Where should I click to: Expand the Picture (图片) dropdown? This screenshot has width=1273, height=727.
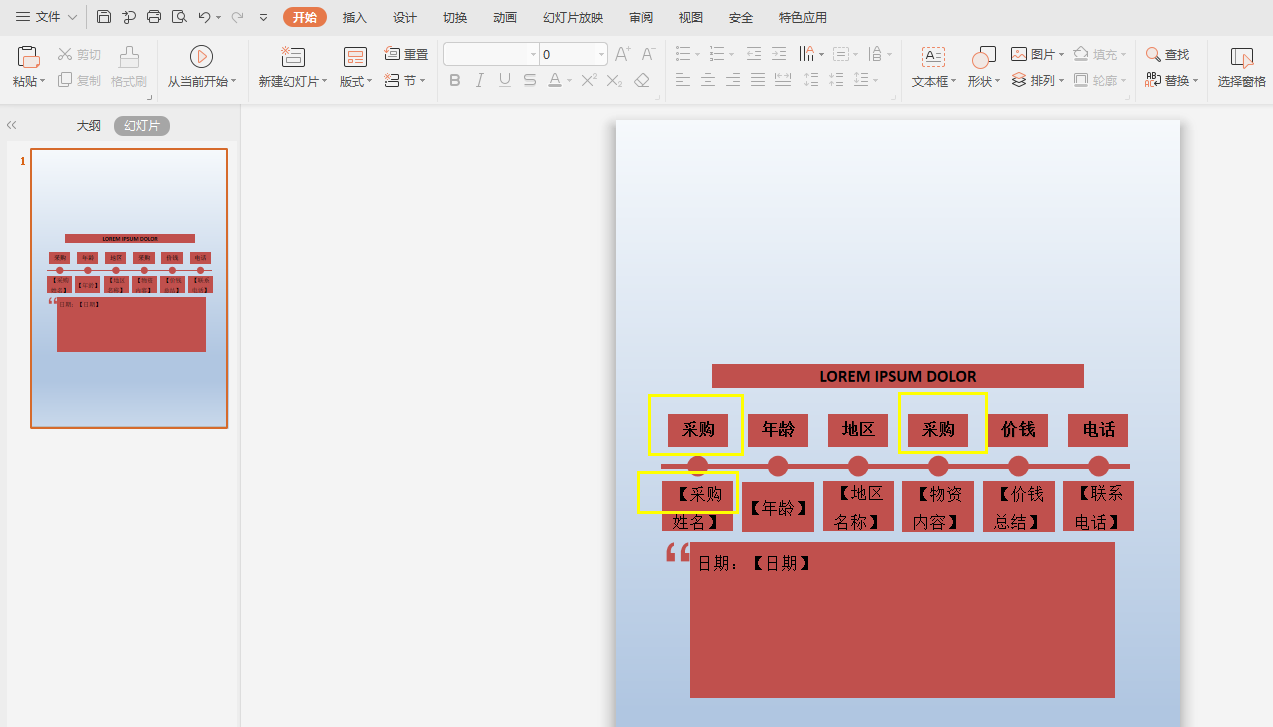pyautogui.click(x=1060, y=54)
